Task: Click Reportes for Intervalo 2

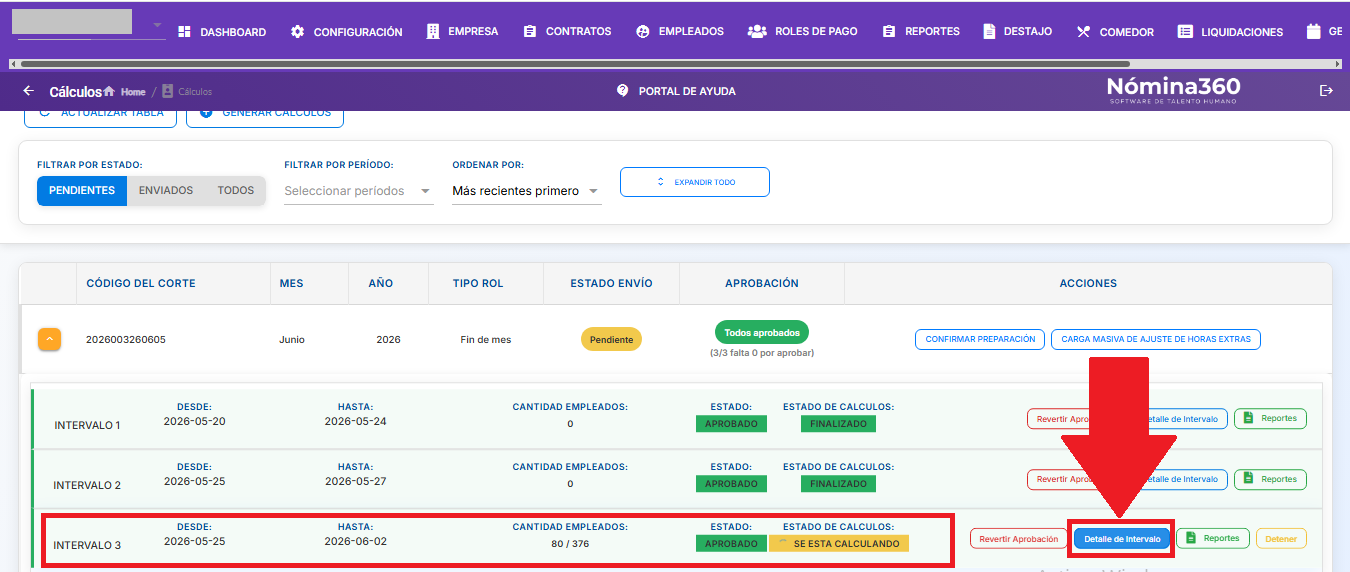Action: click(x=1270, y=479)
